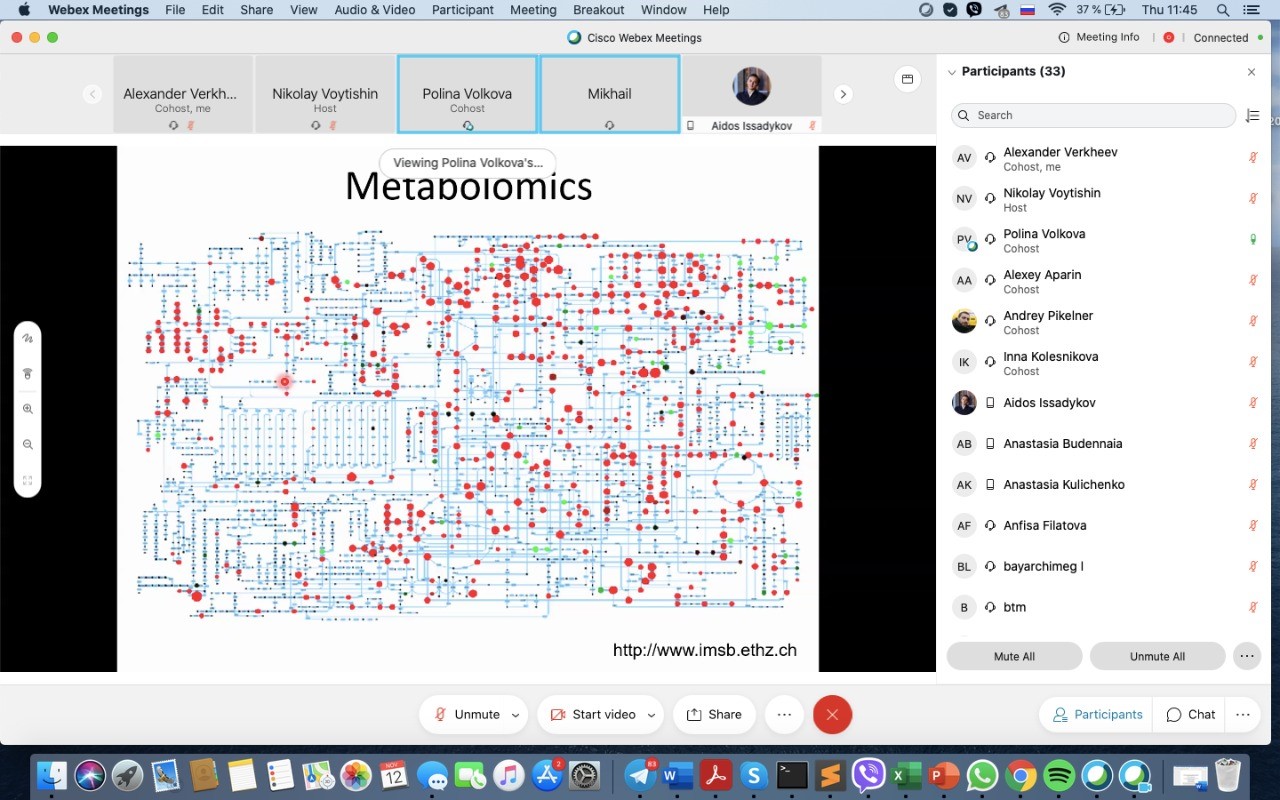This screenshot has height=800, width=1280.
Task: Click the annotate pencil icon on left toolbar
Action: coord(28,338)
